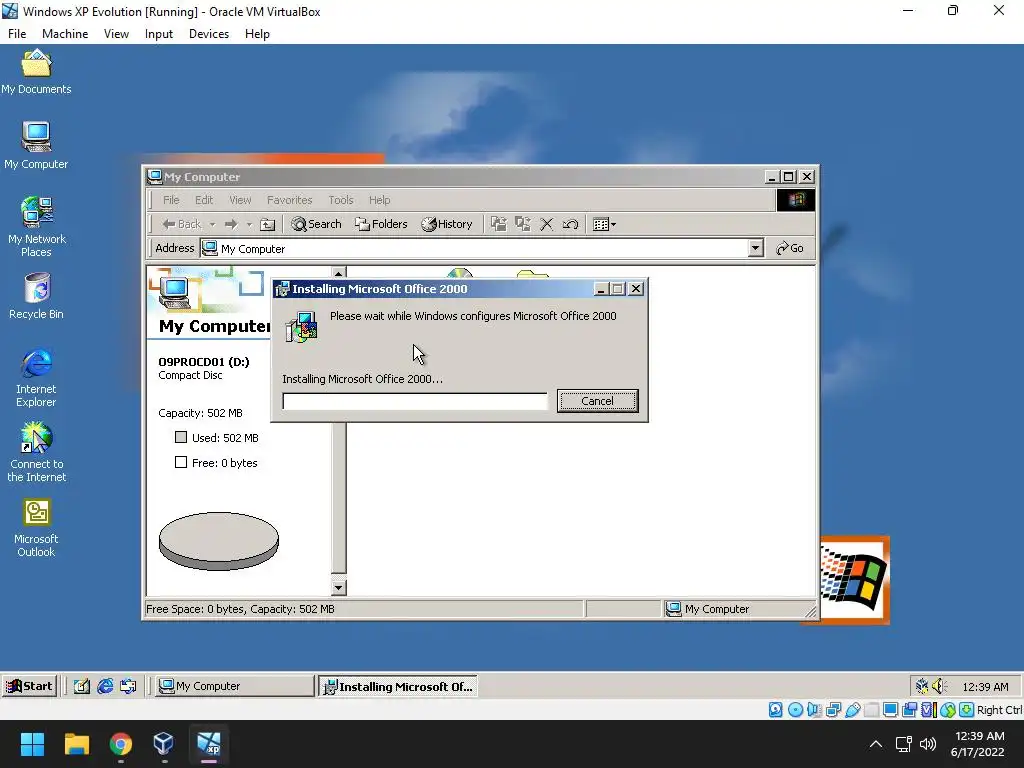The image size is (1024, 768).
Task: Click the Up folder toolbar icon
Action: tap(268, 224)
